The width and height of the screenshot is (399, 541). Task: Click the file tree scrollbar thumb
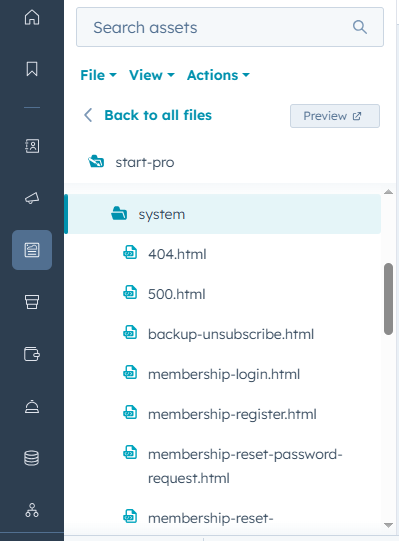coord(388,299)
